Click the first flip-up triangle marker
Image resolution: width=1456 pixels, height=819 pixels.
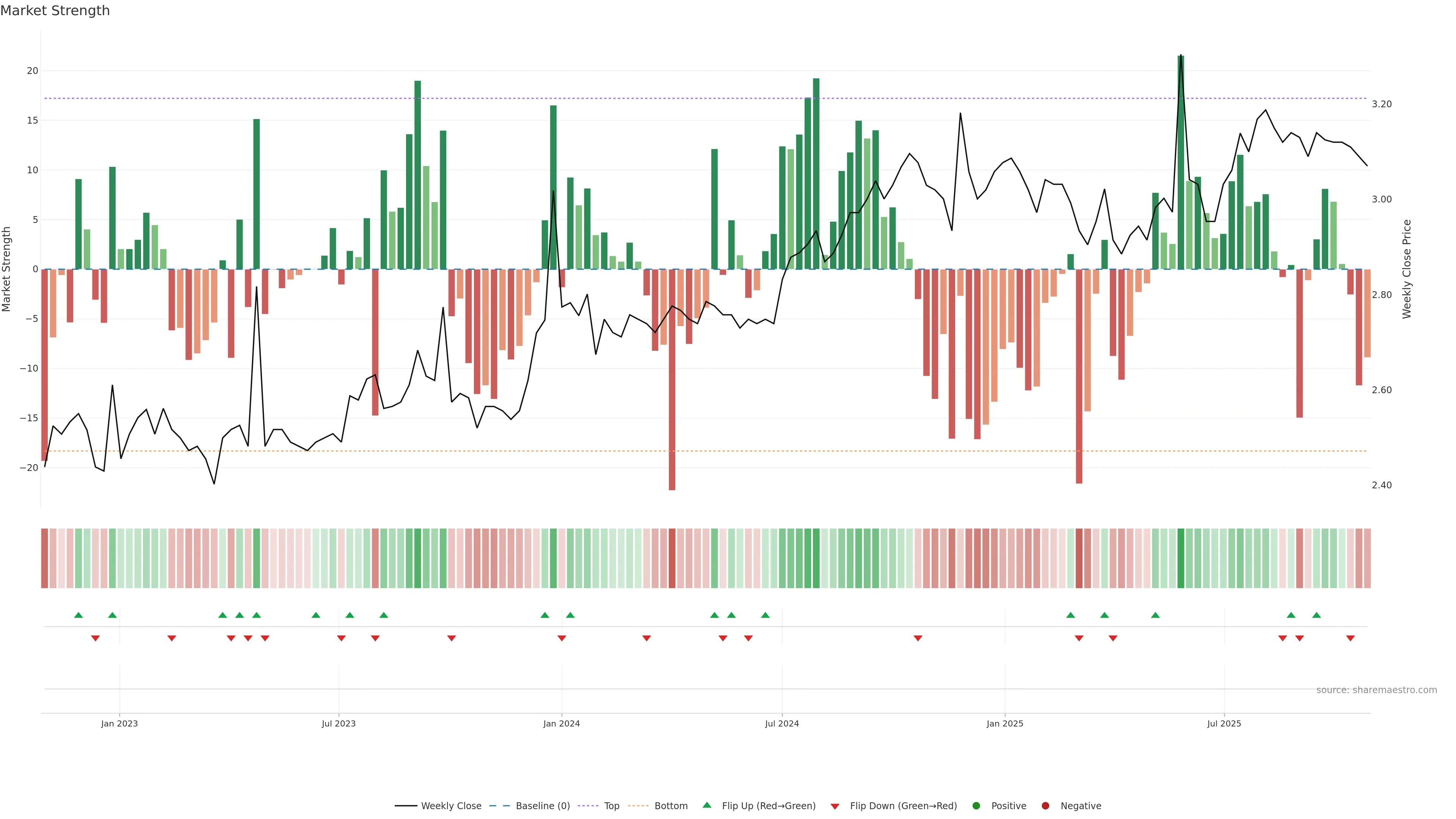(x=78, y=615)
